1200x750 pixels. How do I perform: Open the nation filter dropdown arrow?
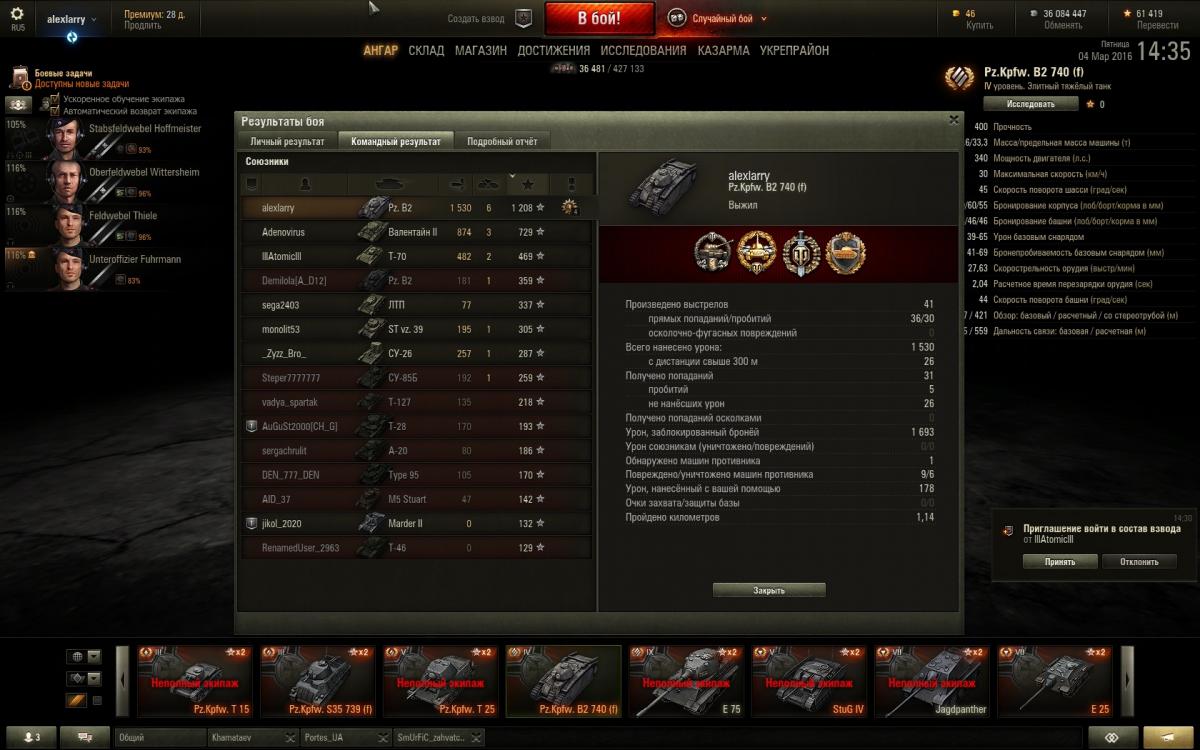(94, 656)
